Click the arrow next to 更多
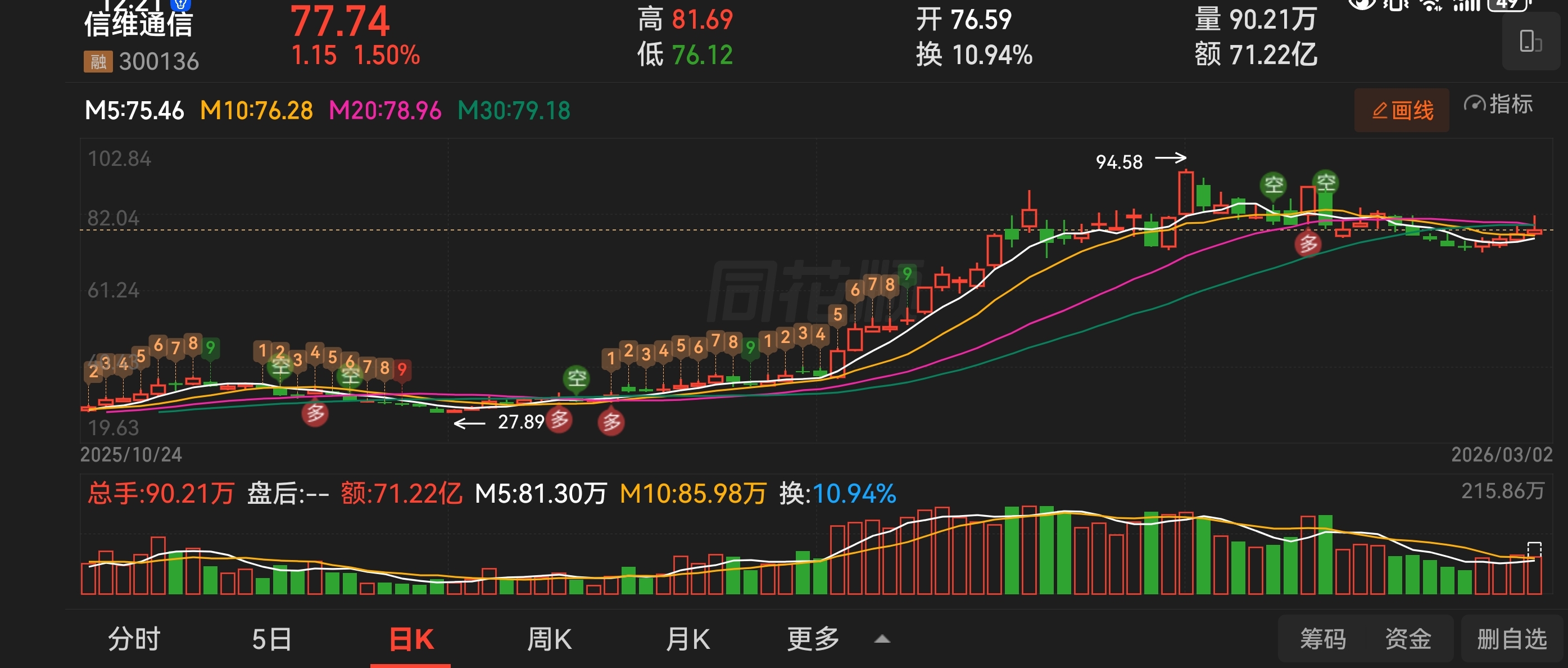 pos(882,639)
